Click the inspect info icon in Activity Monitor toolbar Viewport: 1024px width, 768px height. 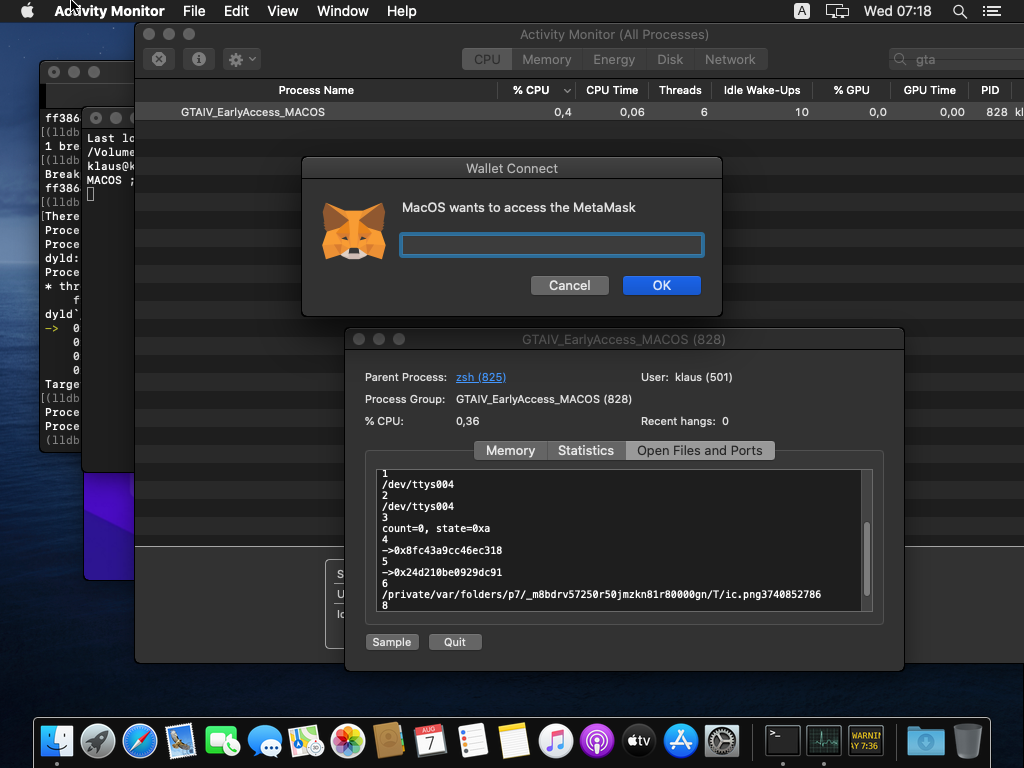[x=198, y=59]
